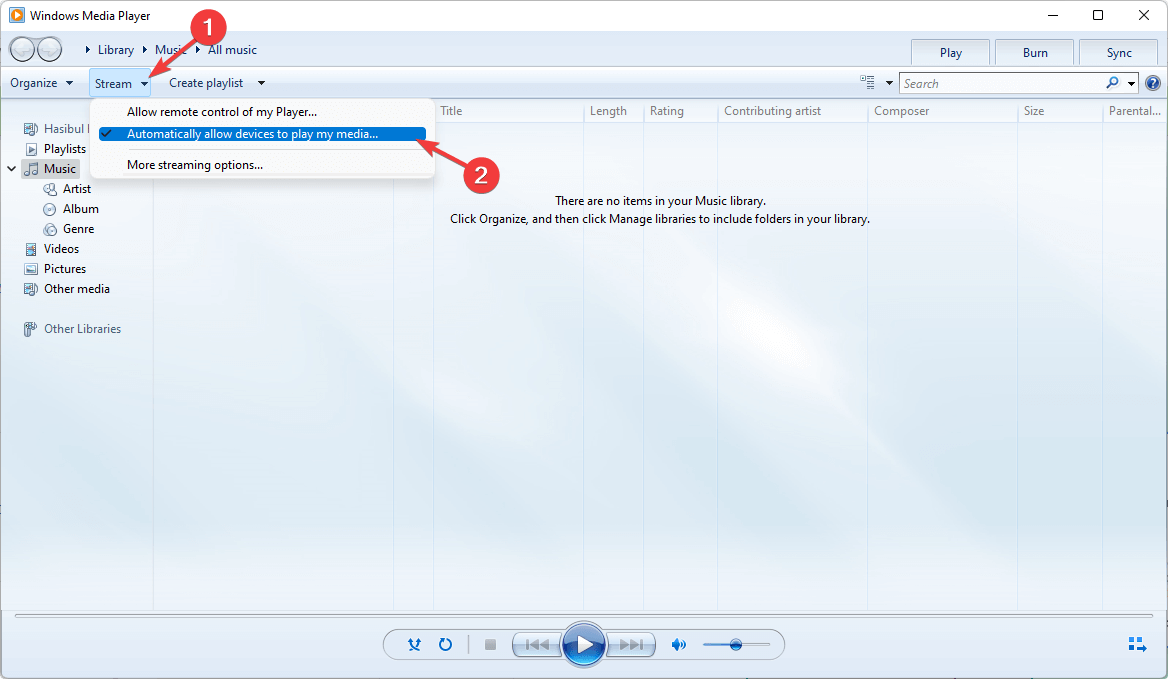The height and width of the screenshot is (679, 1168).
Task: Toggle shuffle playback
Action: point(414,645)
